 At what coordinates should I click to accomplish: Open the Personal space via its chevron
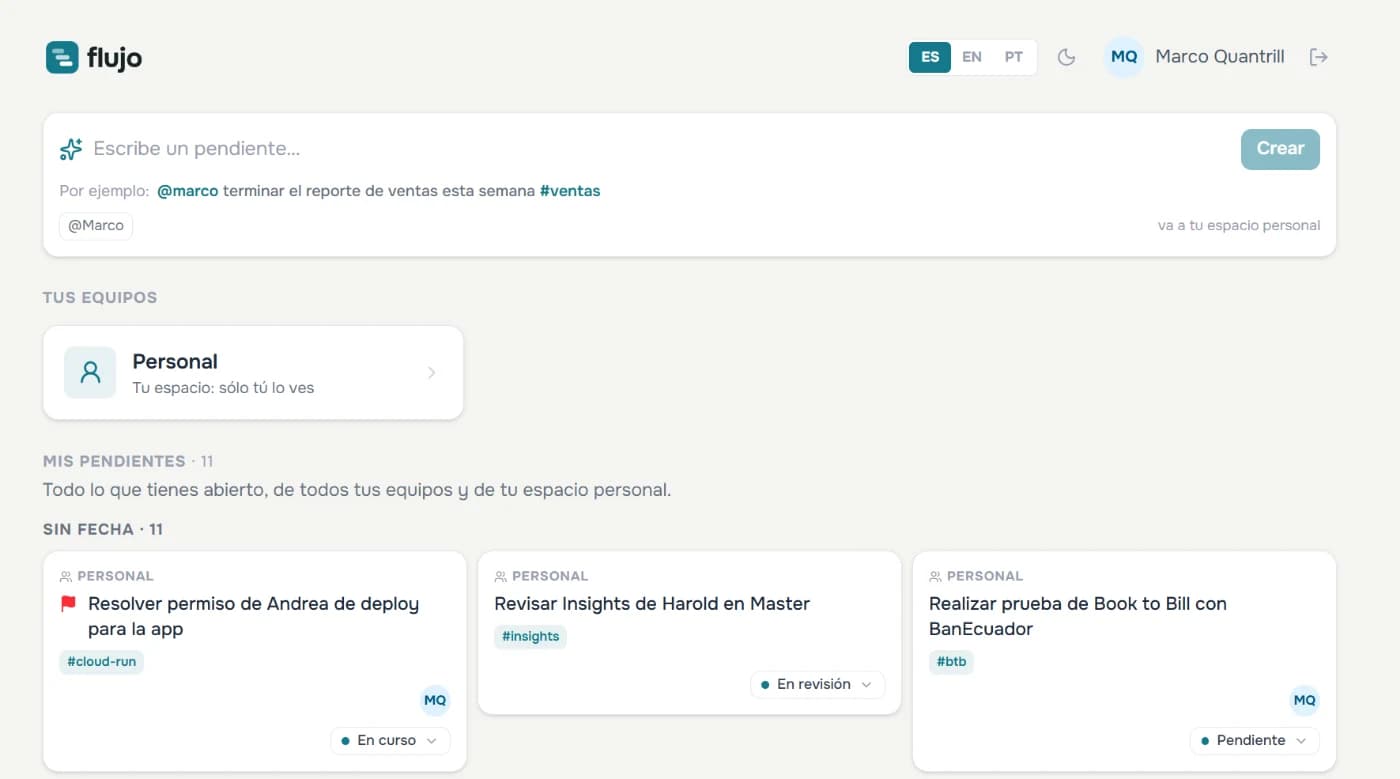[x=432, y=373]
